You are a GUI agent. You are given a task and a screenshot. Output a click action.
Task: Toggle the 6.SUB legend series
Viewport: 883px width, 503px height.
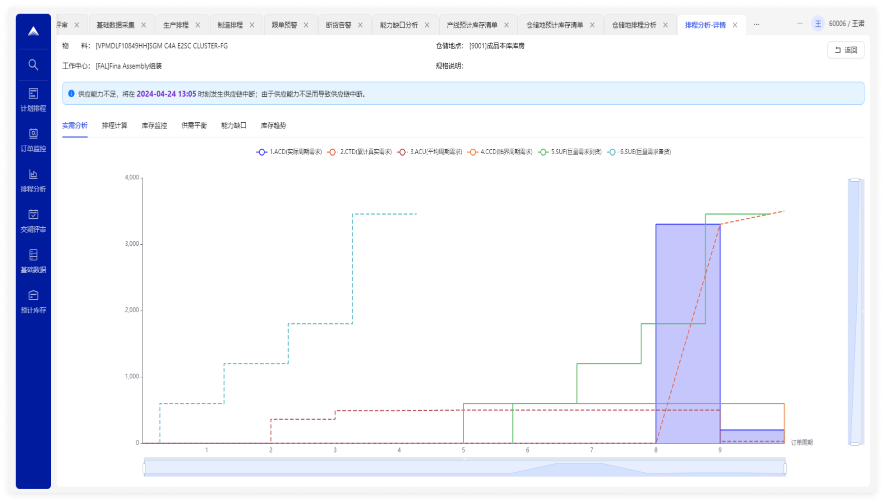[639, 152]
